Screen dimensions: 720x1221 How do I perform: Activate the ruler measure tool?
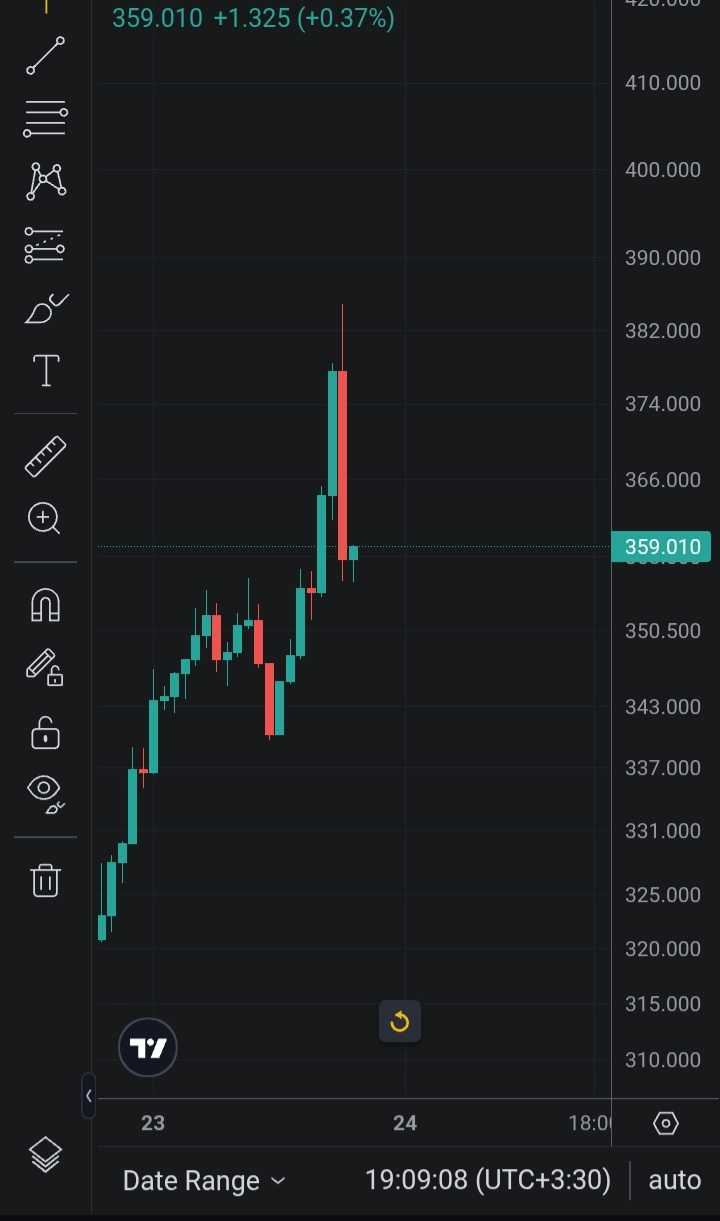[x=45, y=456]
